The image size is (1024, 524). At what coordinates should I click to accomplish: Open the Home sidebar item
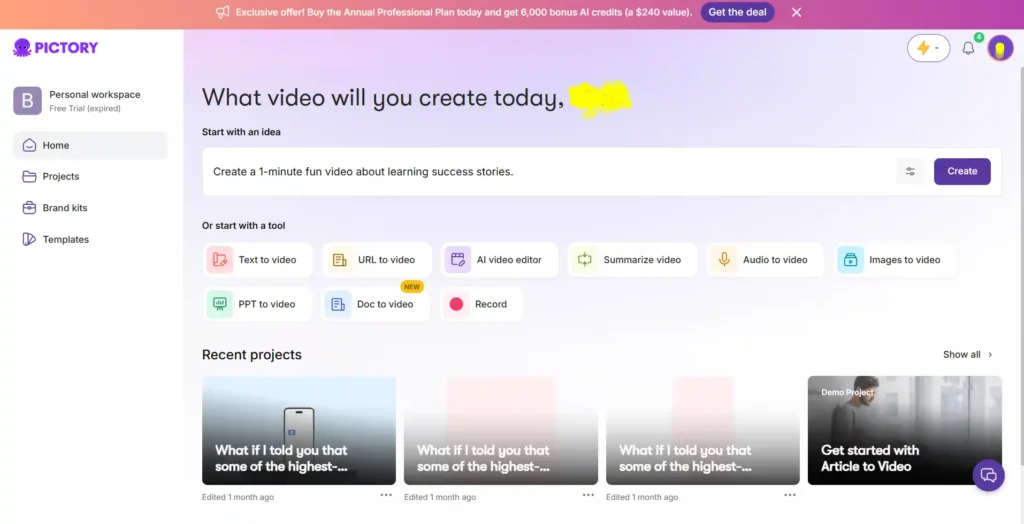tap(90, 145)
